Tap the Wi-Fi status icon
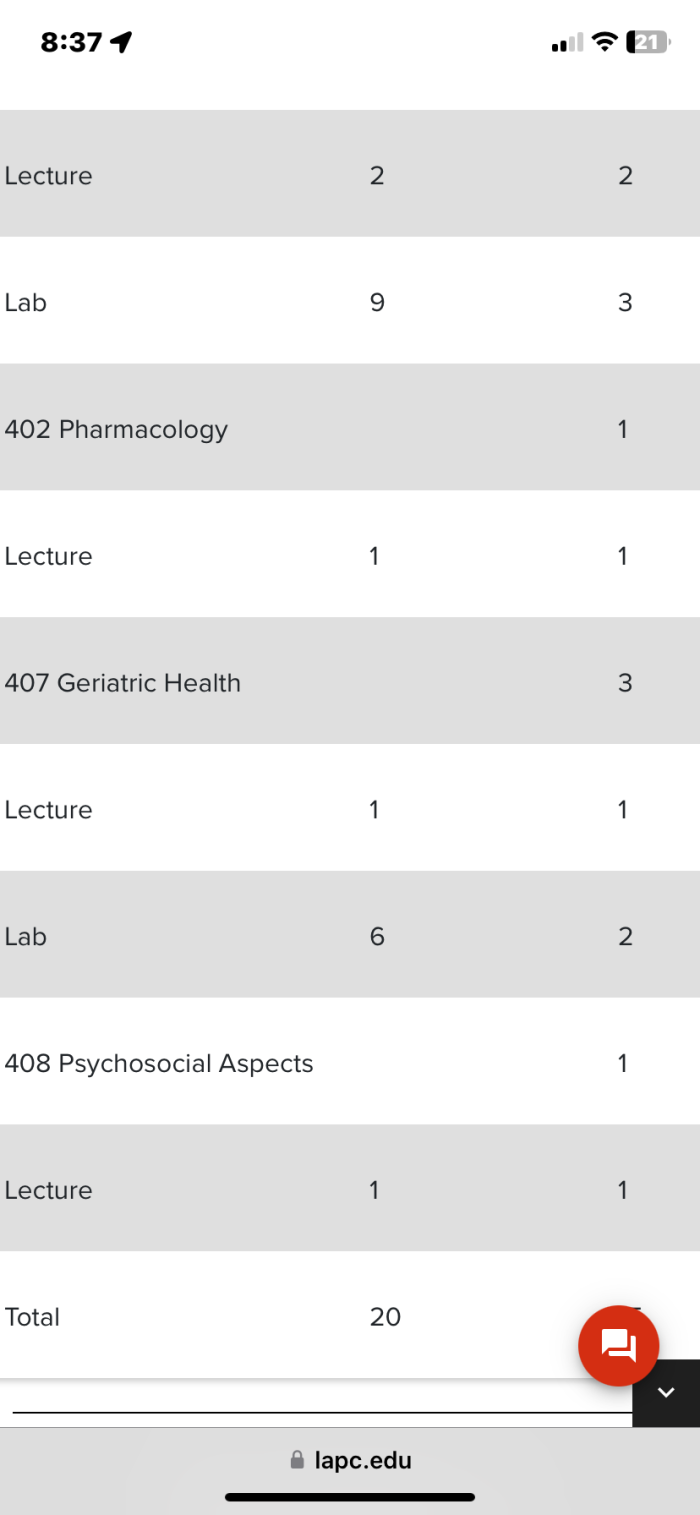Screen dimensions: 700x1515 pos(603,42)
